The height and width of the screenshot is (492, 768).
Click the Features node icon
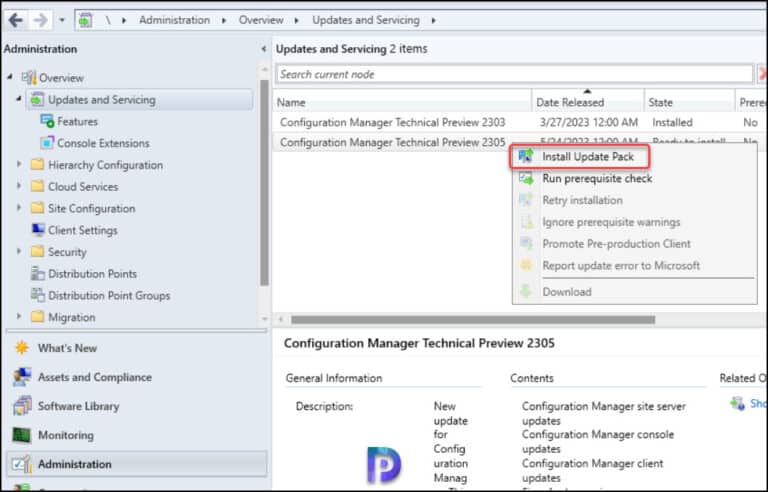point(47,121)
